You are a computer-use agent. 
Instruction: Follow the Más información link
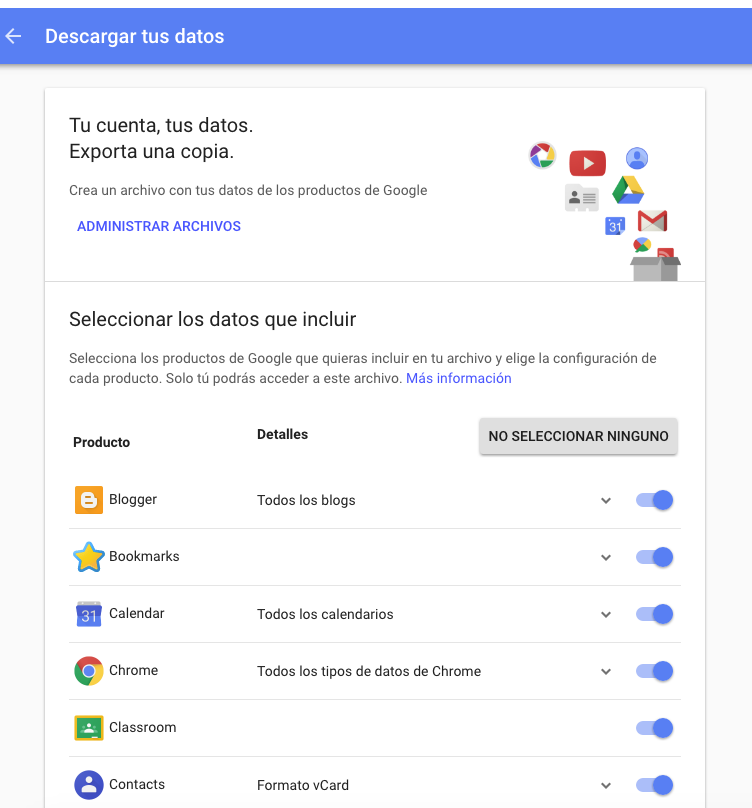(x=458, y=378)
